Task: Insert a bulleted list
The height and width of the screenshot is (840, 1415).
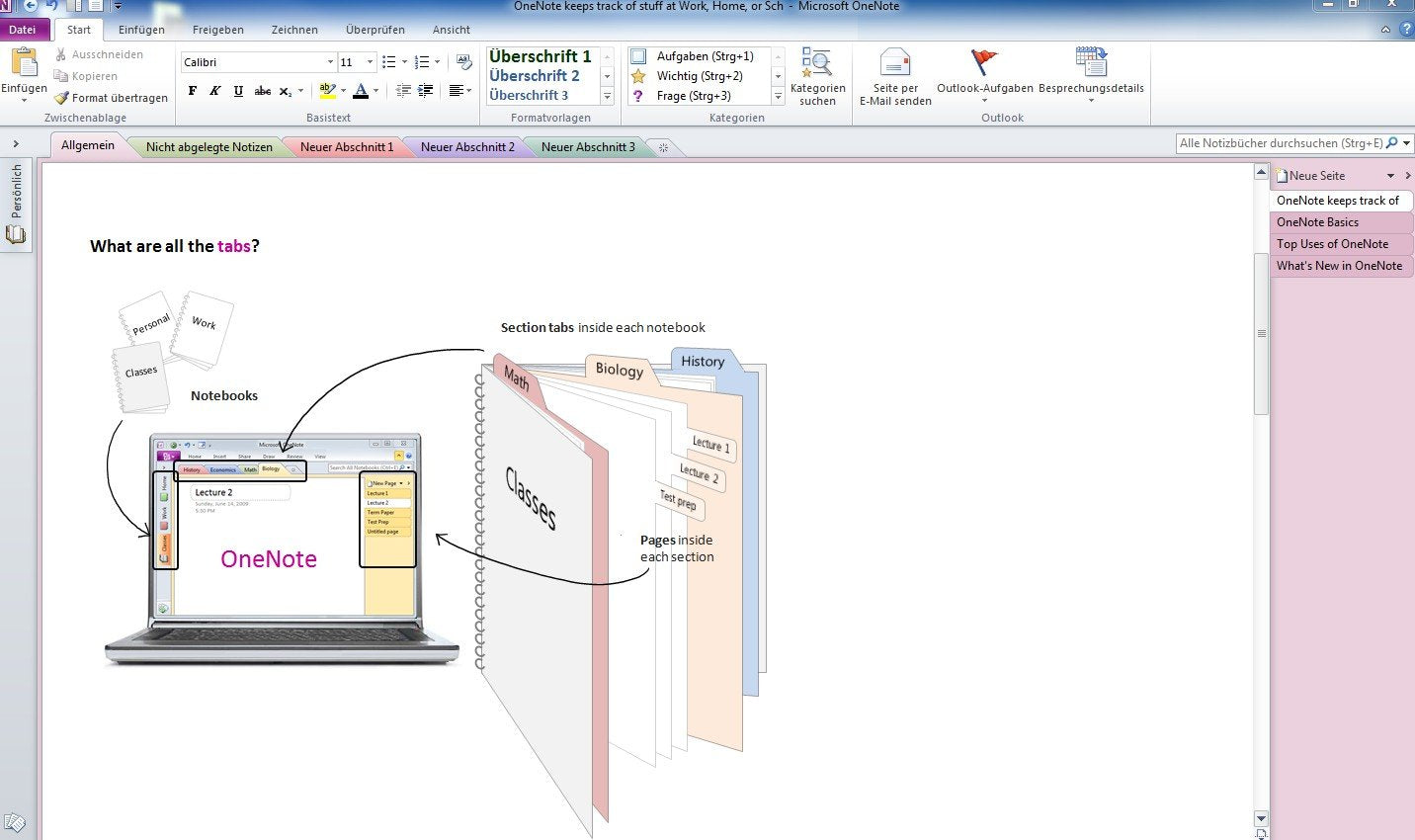Action: pos(389,62)
